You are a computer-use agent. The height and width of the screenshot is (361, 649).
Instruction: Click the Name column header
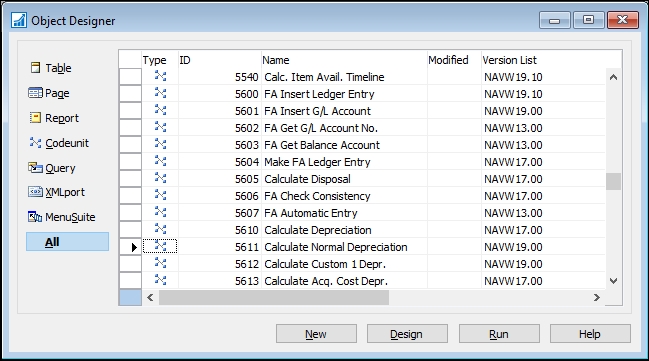(x=344, y=60)
